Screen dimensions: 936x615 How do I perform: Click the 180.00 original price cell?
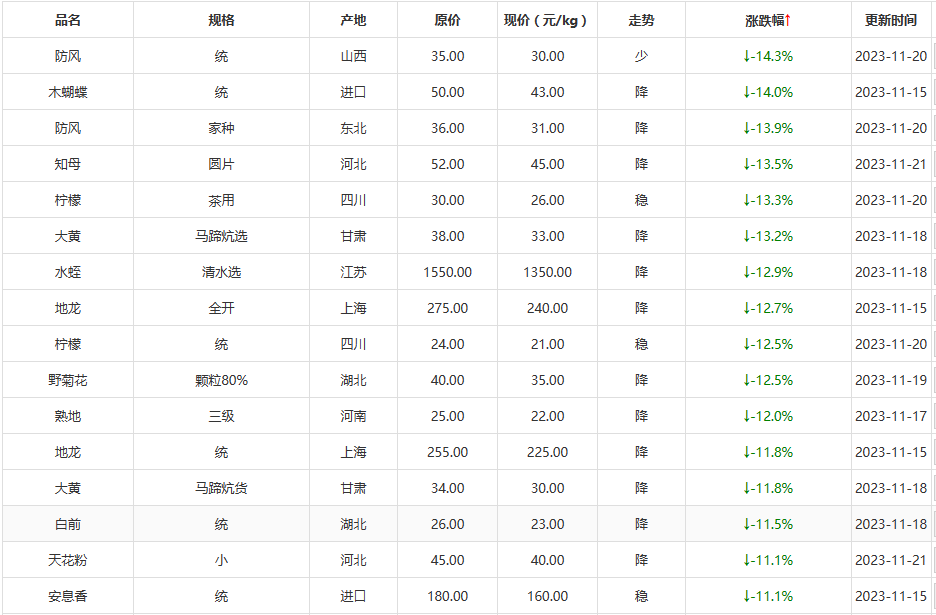pos(447,596)
